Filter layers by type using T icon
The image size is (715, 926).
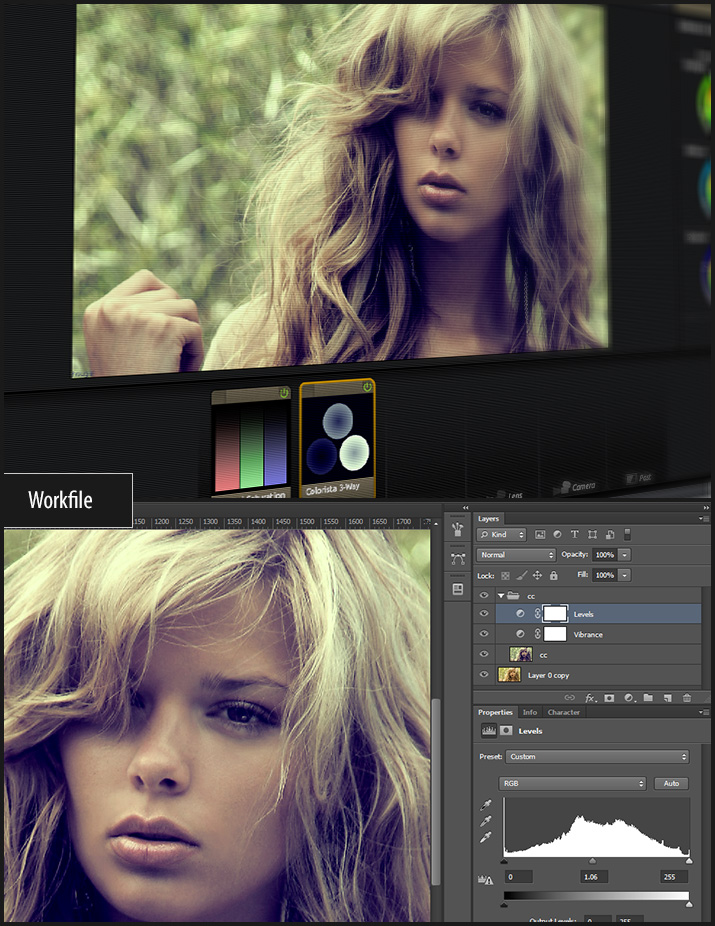tap(575, 535)
